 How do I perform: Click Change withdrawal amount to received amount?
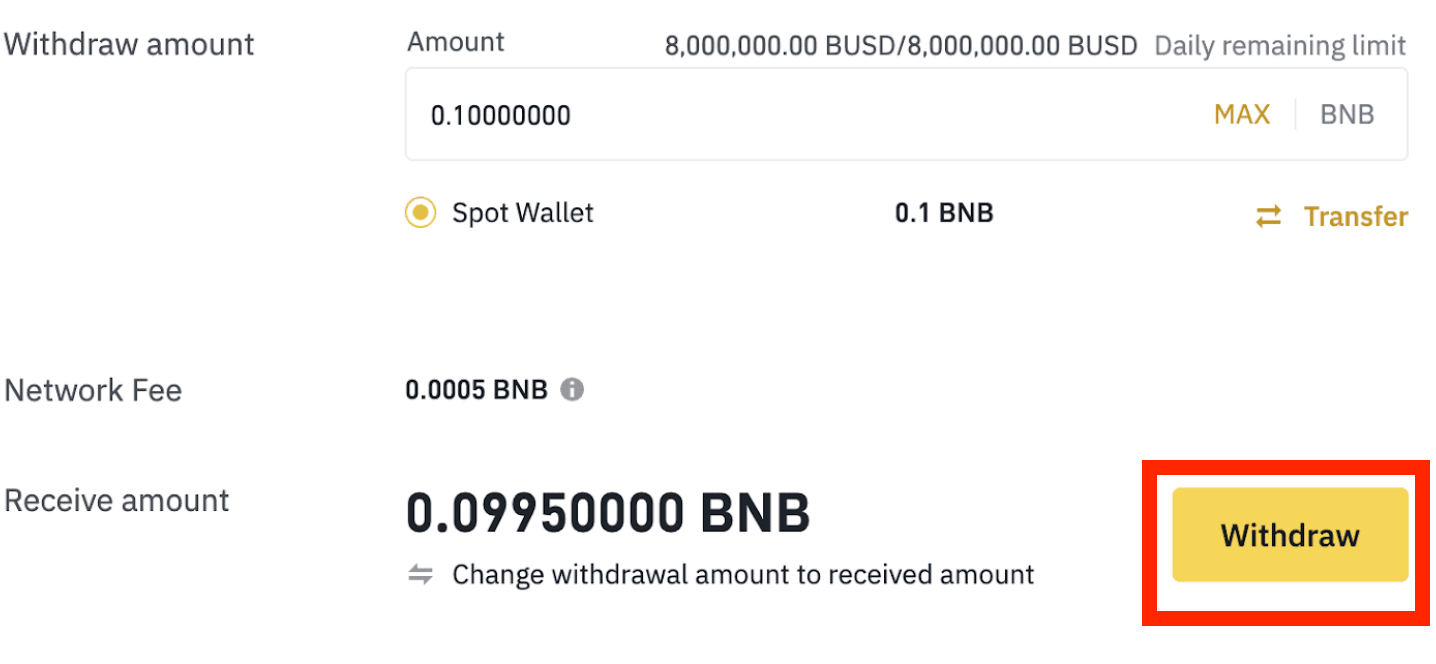(743, 575)
